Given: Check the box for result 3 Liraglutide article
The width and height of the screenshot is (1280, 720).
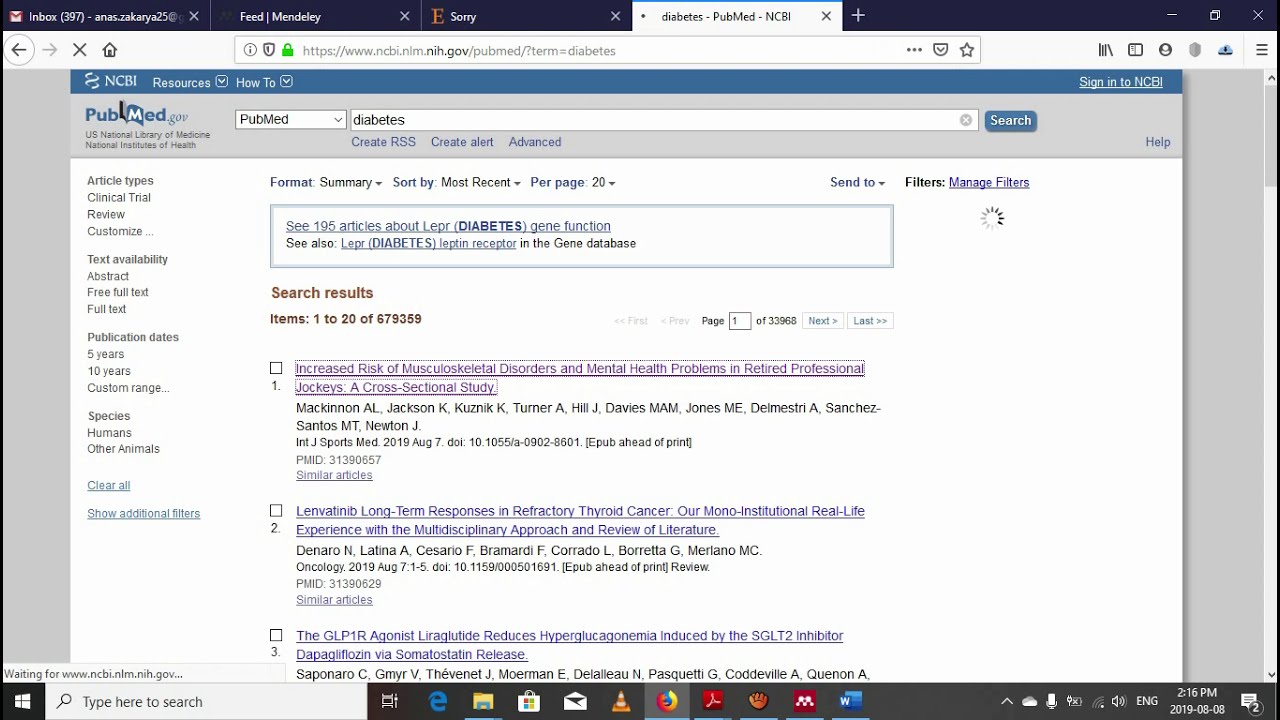Looking at the screenshot, I should 276,635.
